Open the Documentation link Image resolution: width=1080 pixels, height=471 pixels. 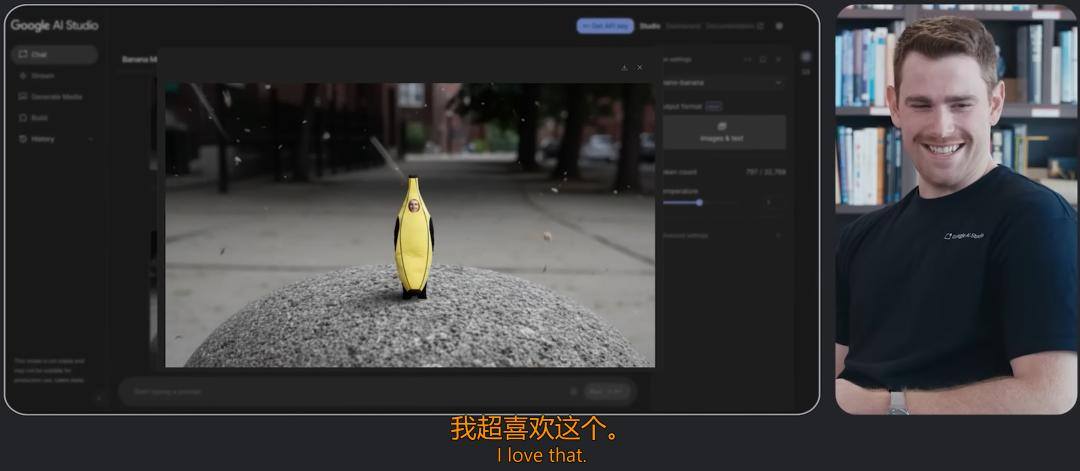(x=735, y=26)
